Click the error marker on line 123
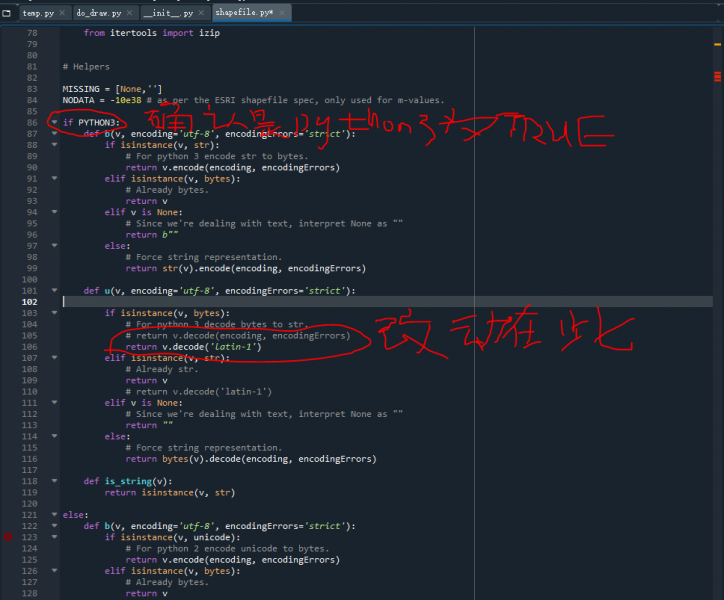Image resolution: width=724 pixels, height=600 pixels. pos(7,537)
